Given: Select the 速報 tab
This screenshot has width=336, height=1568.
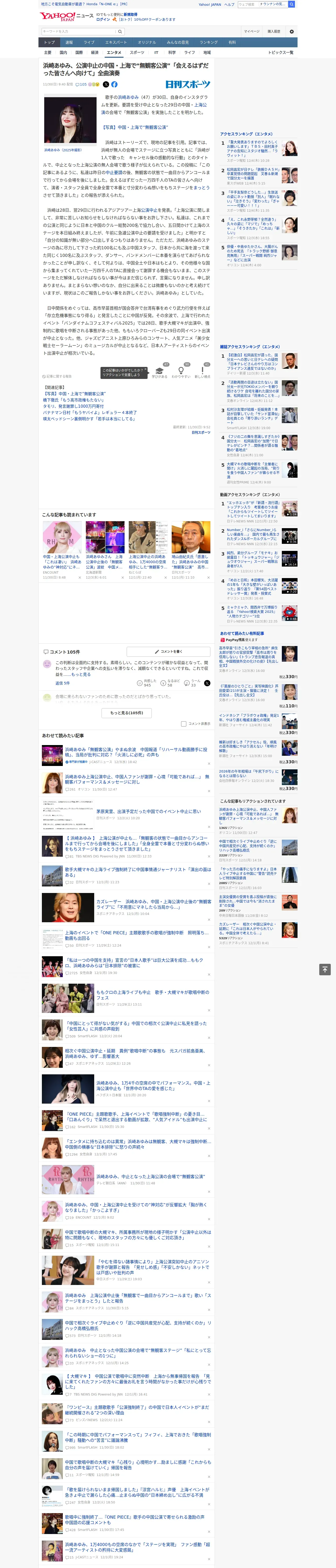Looking at the screenshot, I should pyautogui.click(x=69, y=43).
